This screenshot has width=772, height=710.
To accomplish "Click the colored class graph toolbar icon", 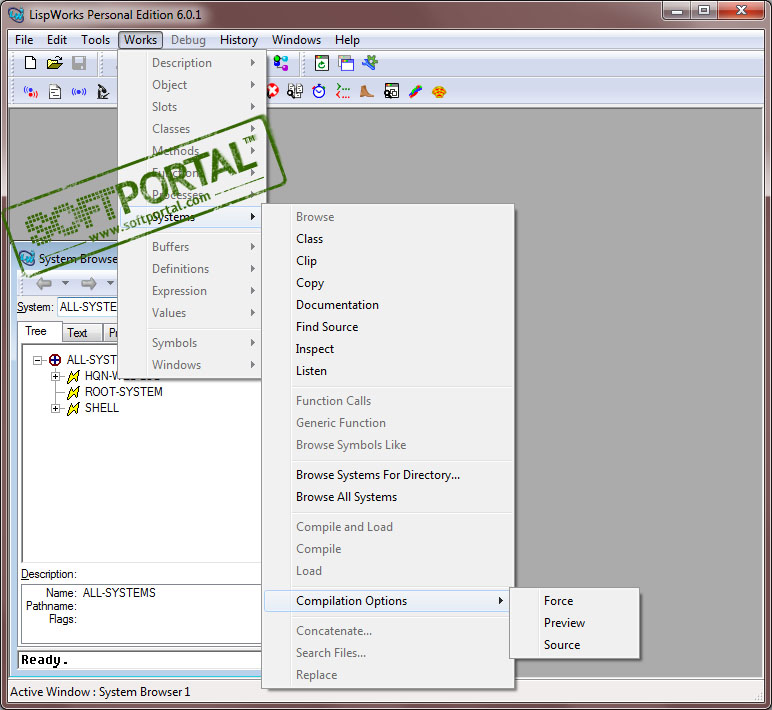I will click(x=281, y=63).
